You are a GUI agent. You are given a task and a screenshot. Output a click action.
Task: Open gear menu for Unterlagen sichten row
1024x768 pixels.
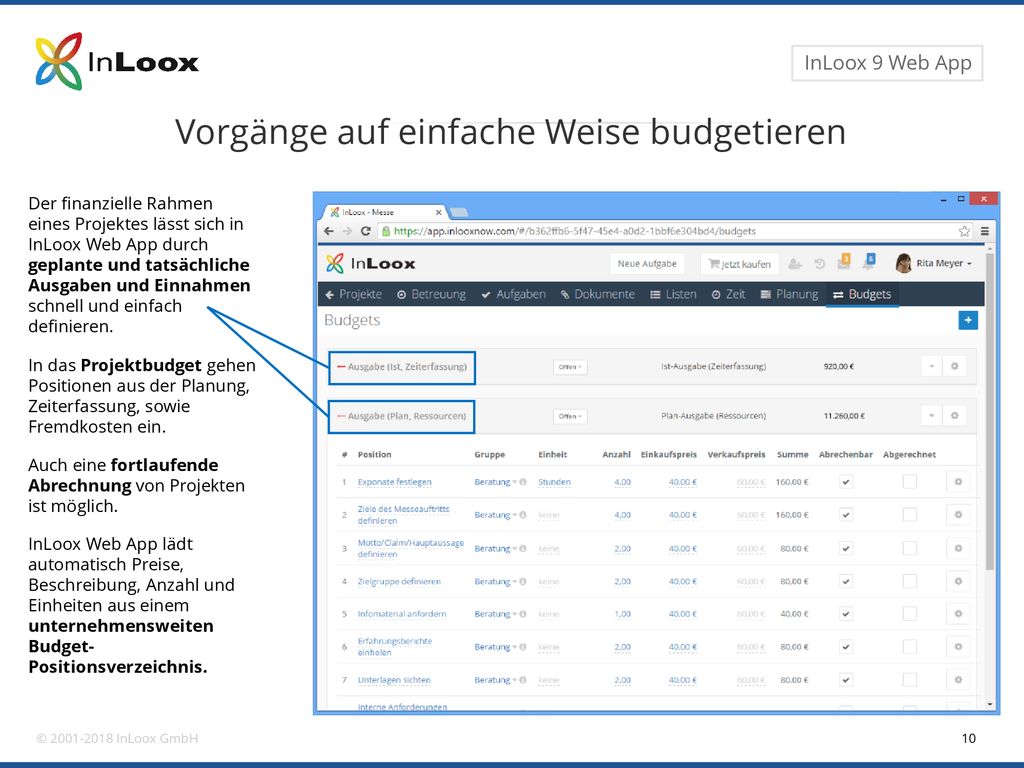[958, 680]
